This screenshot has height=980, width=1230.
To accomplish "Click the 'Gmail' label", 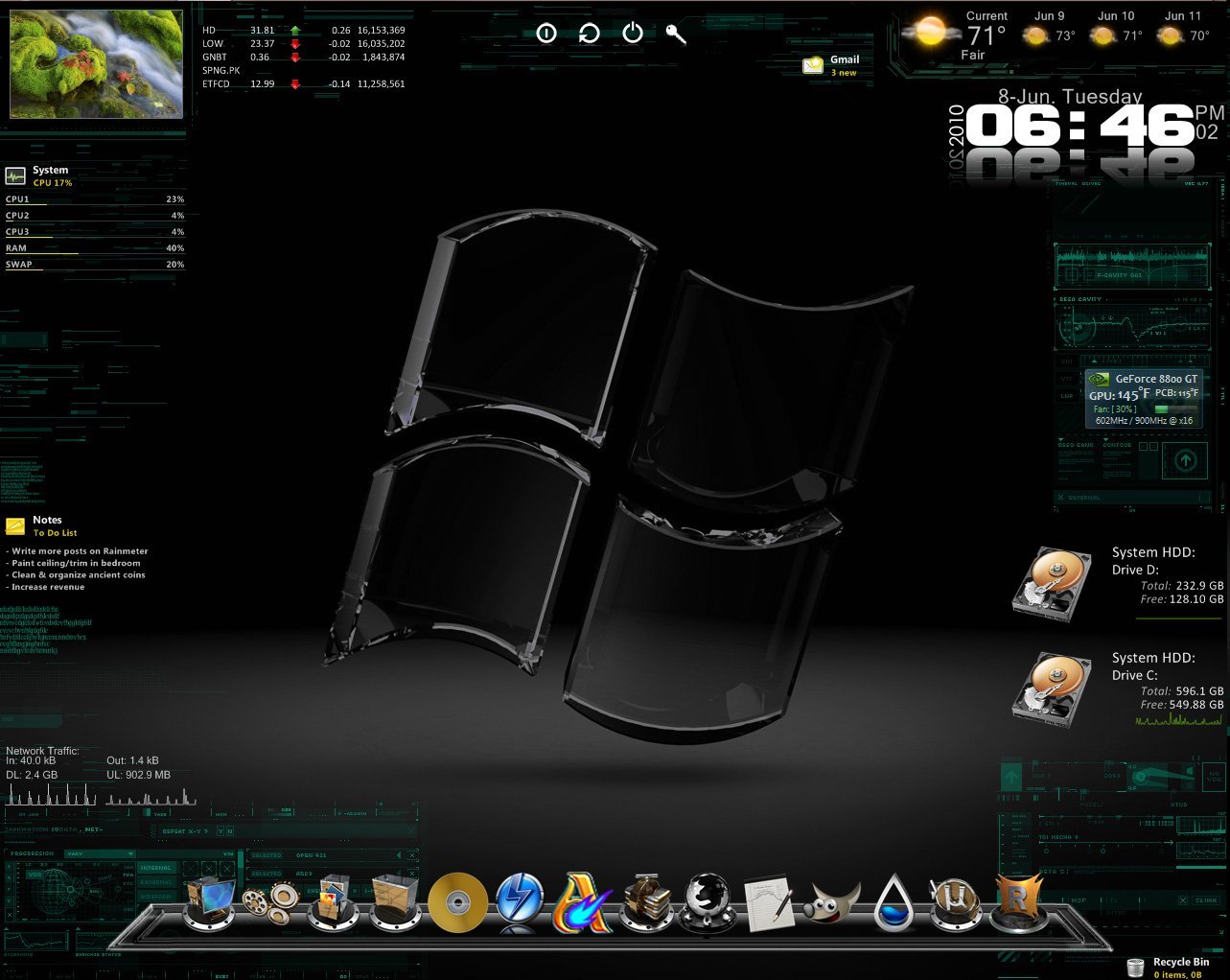I will click(x=845, y=59).
